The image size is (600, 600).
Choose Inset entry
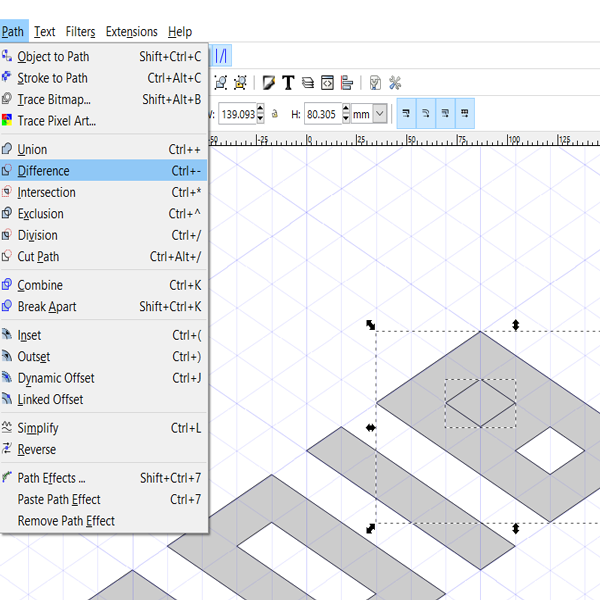click(103, 335)
